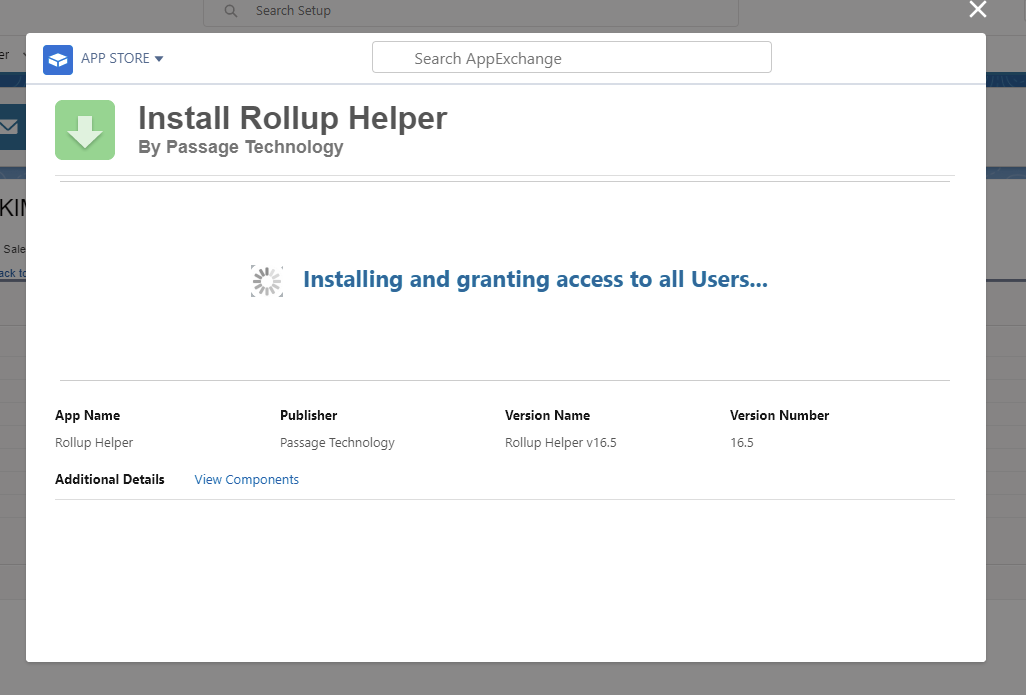This screenshot has width=1026, height=695.
Task: Click the Search Setup field in background
Action: [x=470, y=12]
